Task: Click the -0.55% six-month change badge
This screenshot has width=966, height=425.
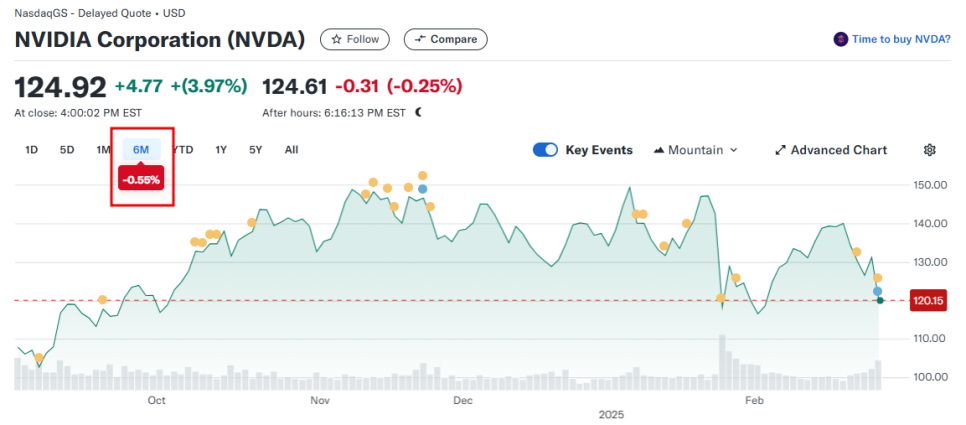Action: click(141, 180)
